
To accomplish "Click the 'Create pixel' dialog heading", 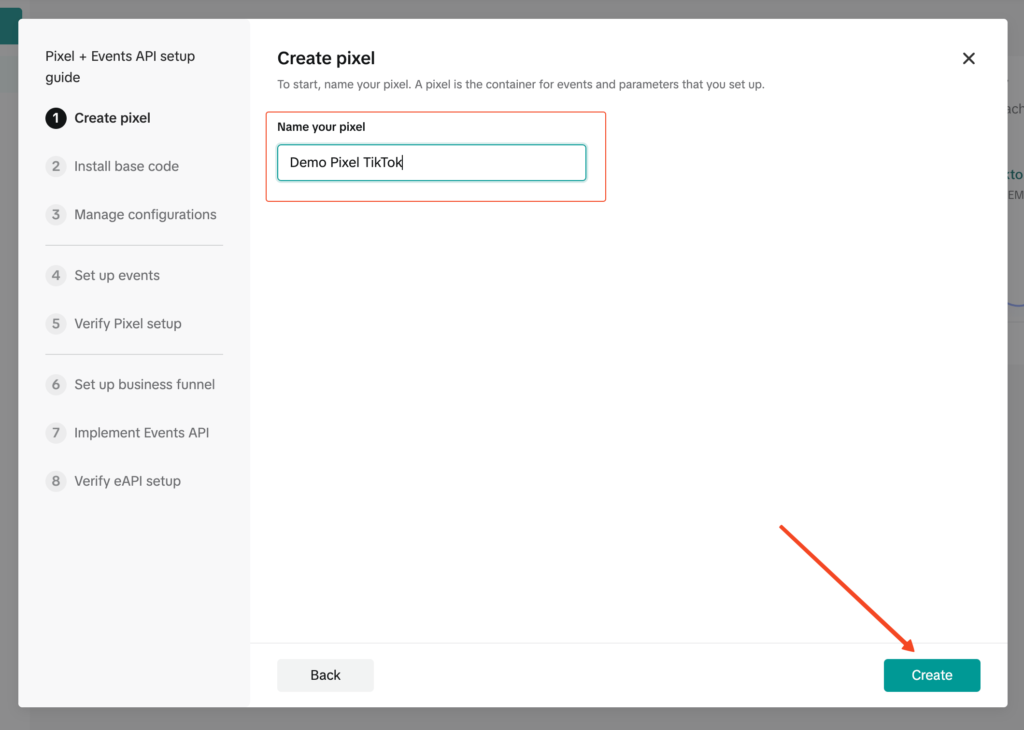I will coord(326,58).
